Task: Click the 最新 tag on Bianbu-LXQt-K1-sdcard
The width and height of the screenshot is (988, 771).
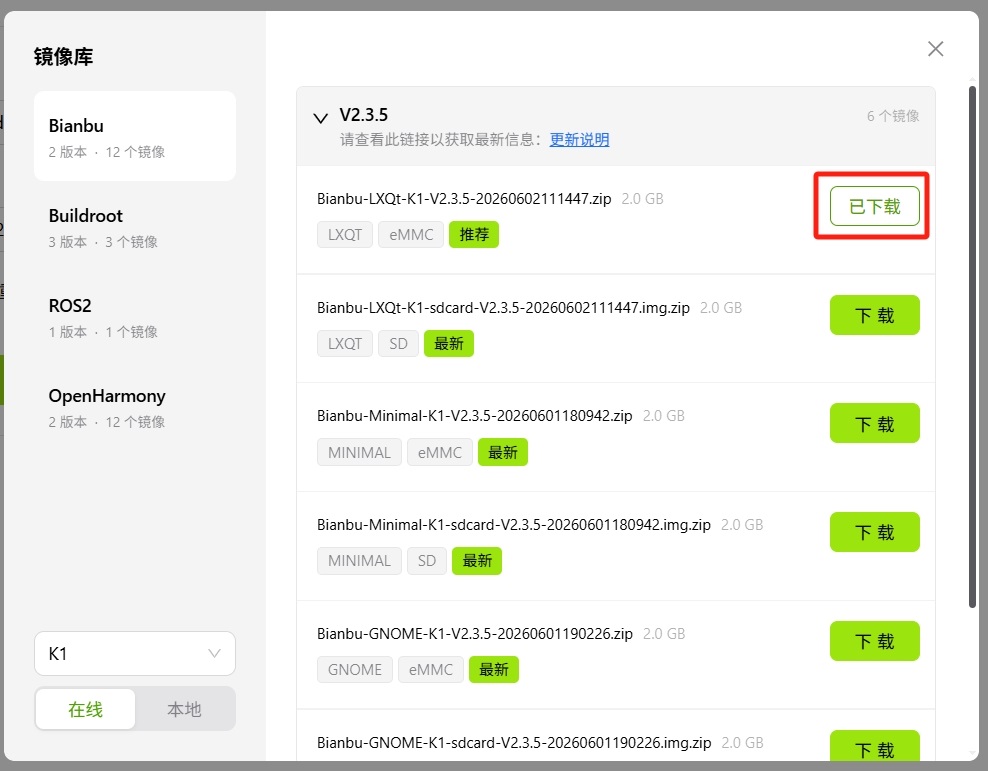Action: 449,343
